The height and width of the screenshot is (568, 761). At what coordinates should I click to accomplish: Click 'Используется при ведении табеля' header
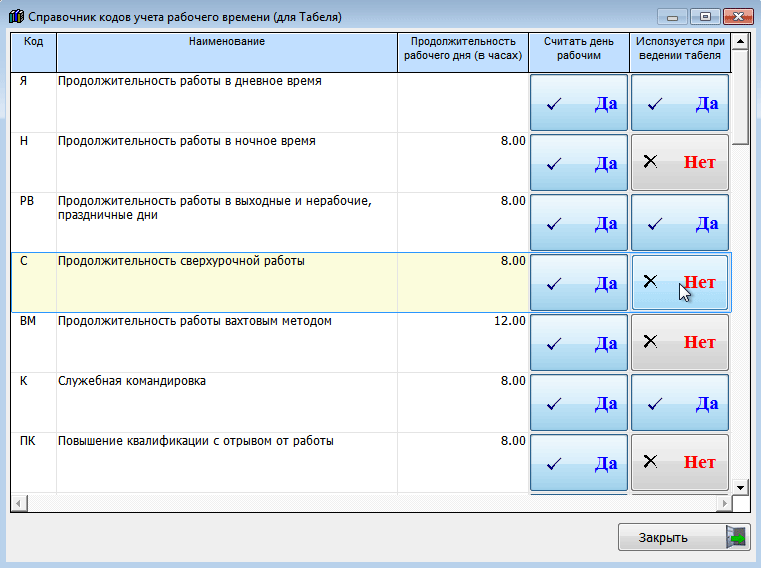(x=680, y=52)
